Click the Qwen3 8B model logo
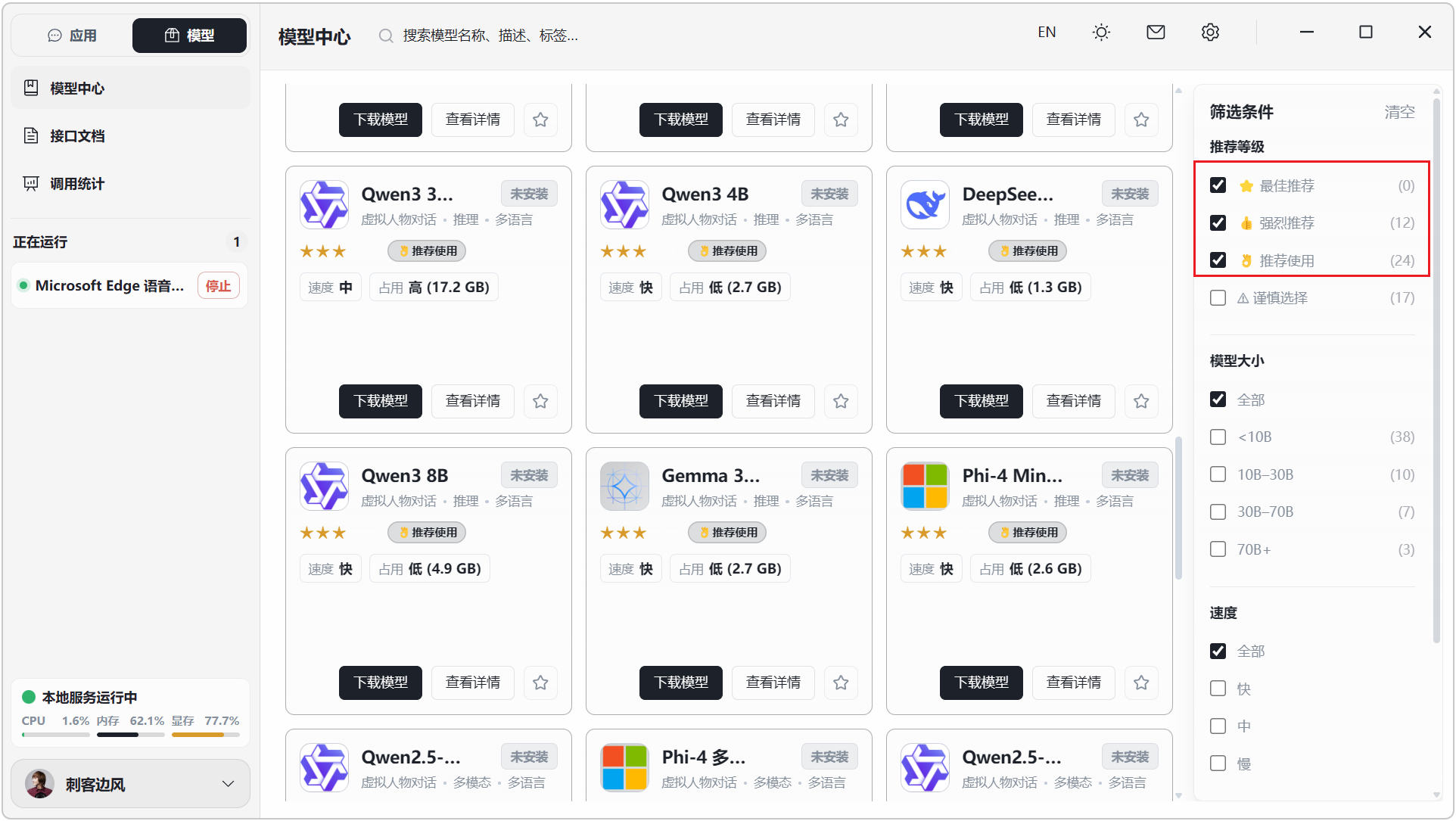The width and height of the screenshot is (1456, 821). coord(324,487)
